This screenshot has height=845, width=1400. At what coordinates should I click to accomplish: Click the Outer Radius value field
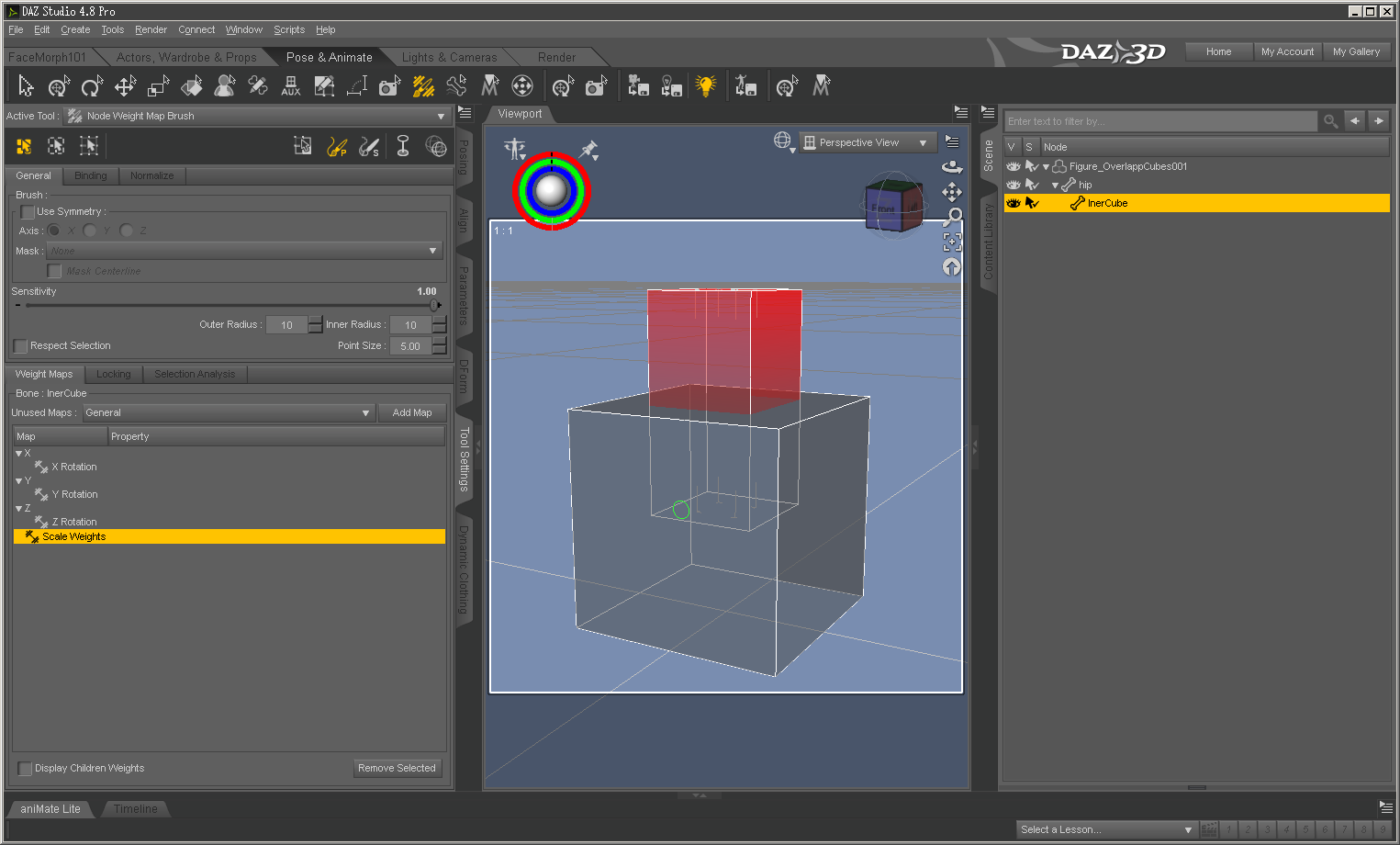287,325
